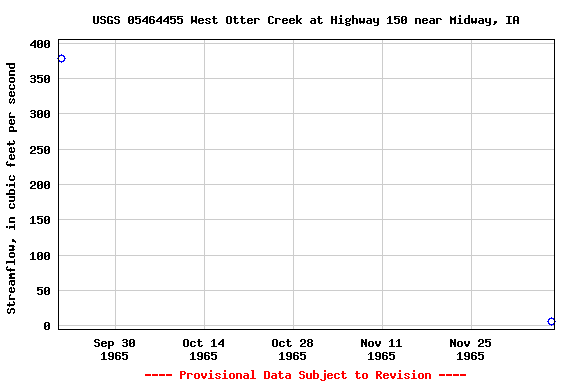
Task: Click the chart title USGS 05464455 West Otter Creek
Action: [306, 20]
